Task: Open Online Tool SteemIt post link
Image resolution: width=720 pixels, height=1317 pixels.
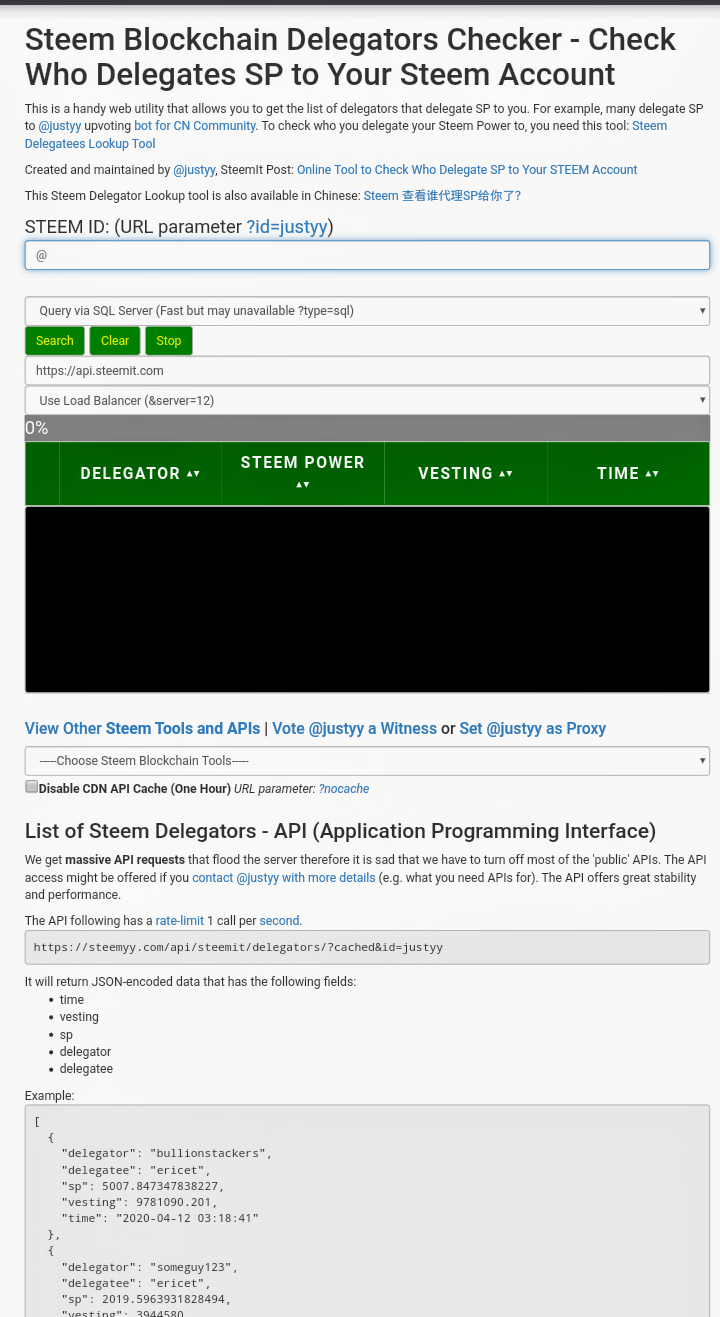Action: tap(467, 170)
